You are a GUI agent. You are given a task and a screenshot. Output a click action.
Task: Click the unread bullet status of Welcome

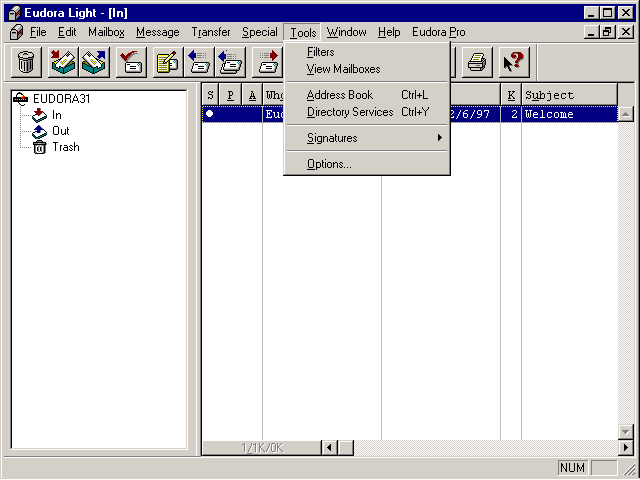(x=209, y=113)
